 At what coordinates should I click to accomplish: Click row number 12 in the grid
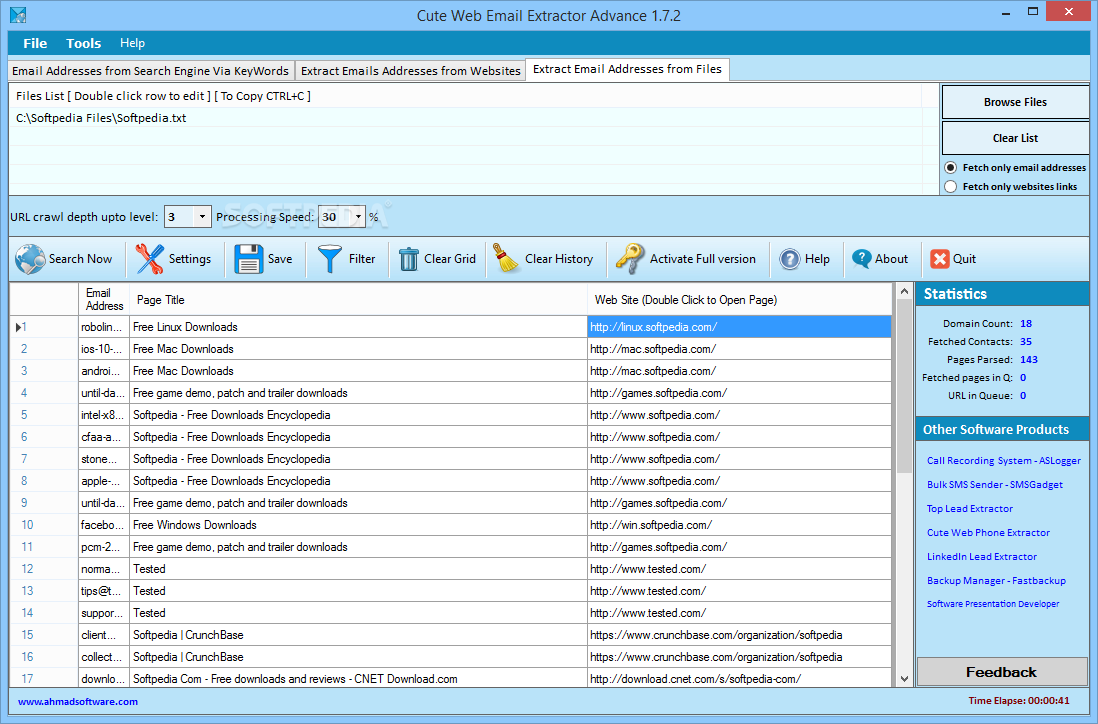[x=27, y=569]
